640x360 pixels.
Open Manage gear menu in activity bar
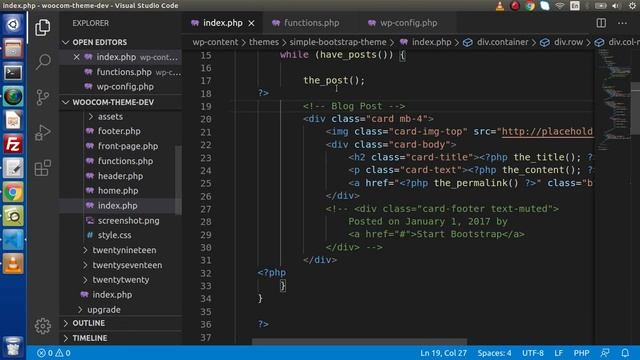click(42, 326)
